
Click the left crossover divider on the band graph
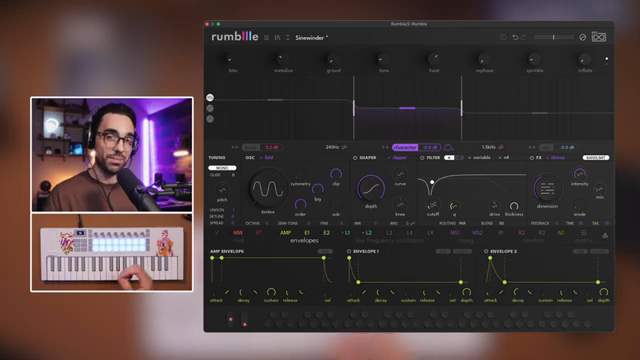click(x=354, y=108)
